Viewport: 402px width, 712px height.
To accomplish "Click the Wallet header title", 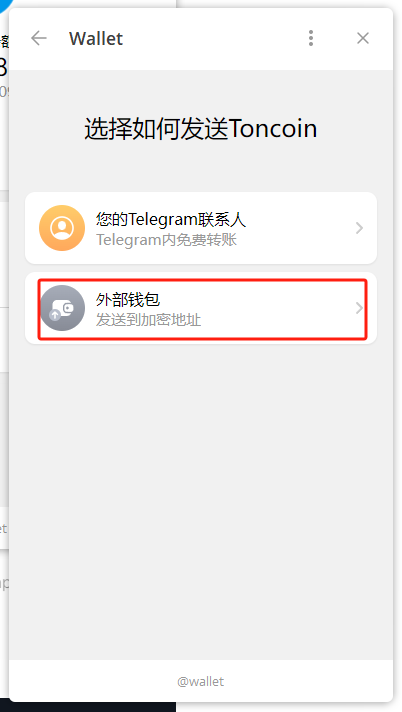I will click(x=96, y=39).
